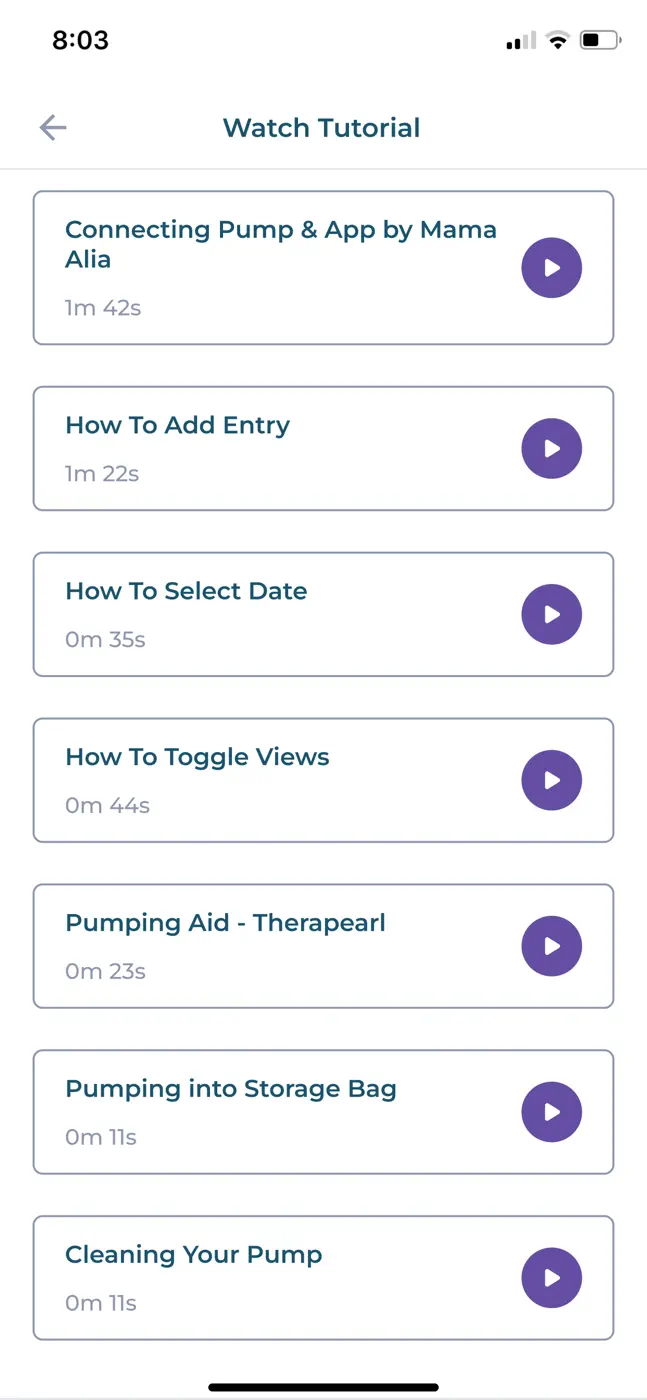This screenshot has width=647, height=1400.
Task: Tap the Watch Tutorial header title
Action: click(321, 128)
